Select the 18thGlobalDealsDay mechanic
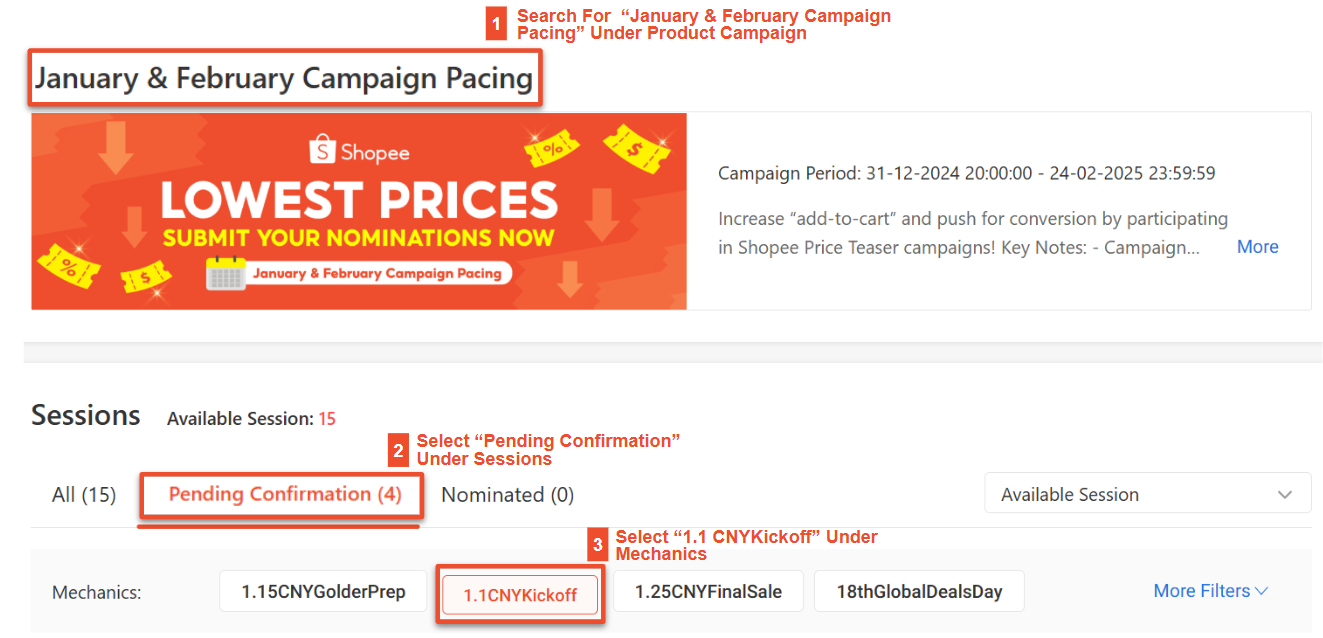This screenshot has height=638, width=1323. point(918,591)
